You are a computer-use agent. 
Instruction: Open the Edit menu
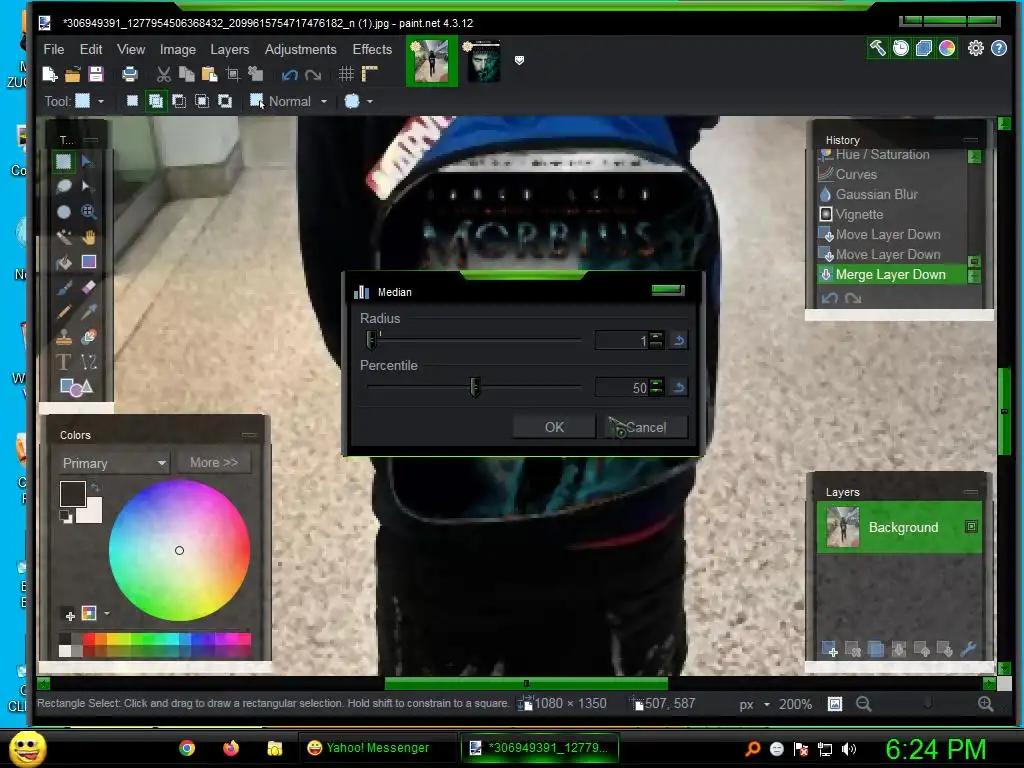coord(91,50)
